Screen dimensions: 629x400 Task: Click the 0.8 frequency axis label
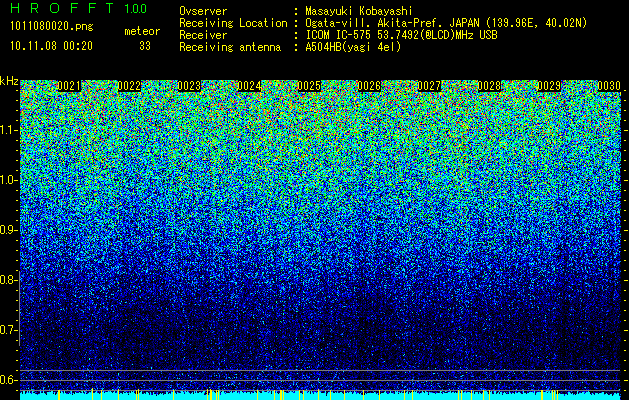[x=7, y=280]
